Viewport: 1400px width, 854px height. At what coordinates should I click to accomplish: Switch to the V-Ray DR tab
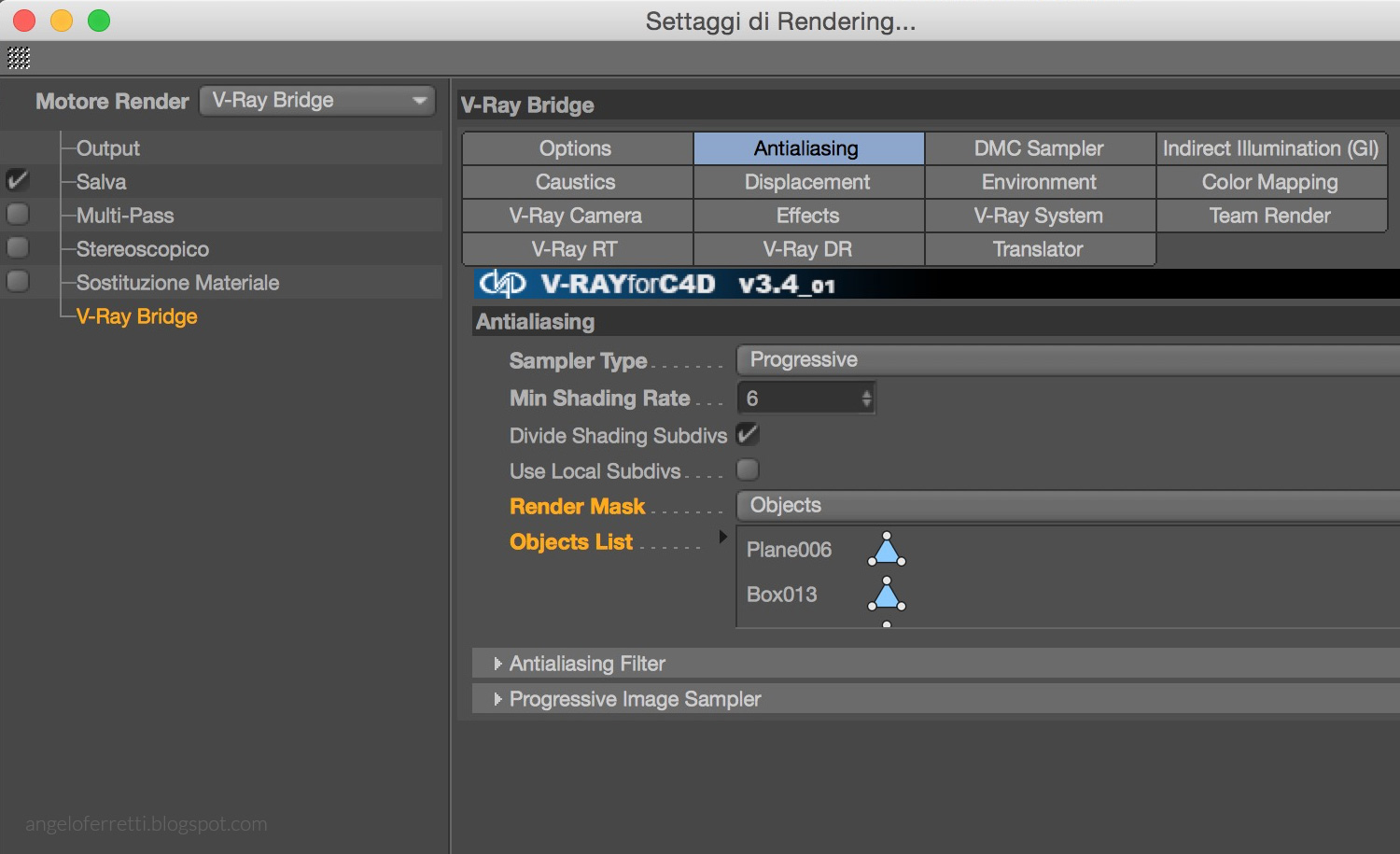click(x=808, y=249)
